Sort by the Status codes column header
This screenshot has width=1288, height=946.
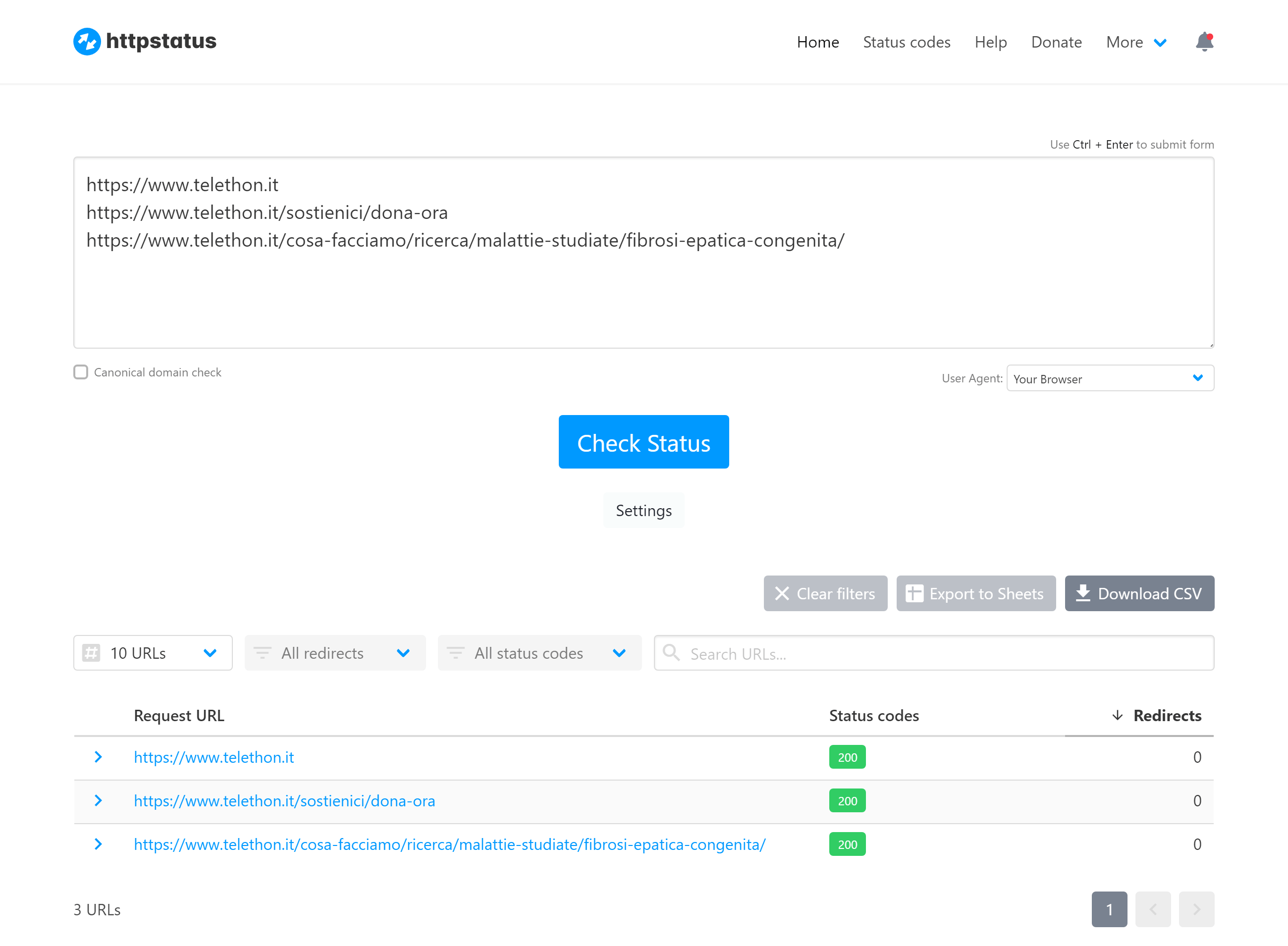[874, 715]
